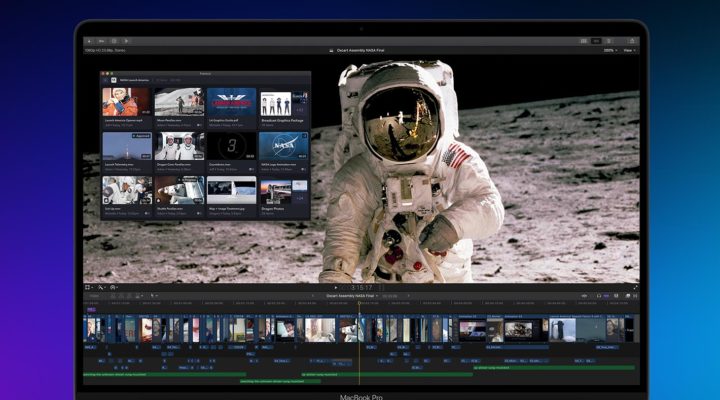Open the viewer zoom percentage dropdown

[610, 51]
